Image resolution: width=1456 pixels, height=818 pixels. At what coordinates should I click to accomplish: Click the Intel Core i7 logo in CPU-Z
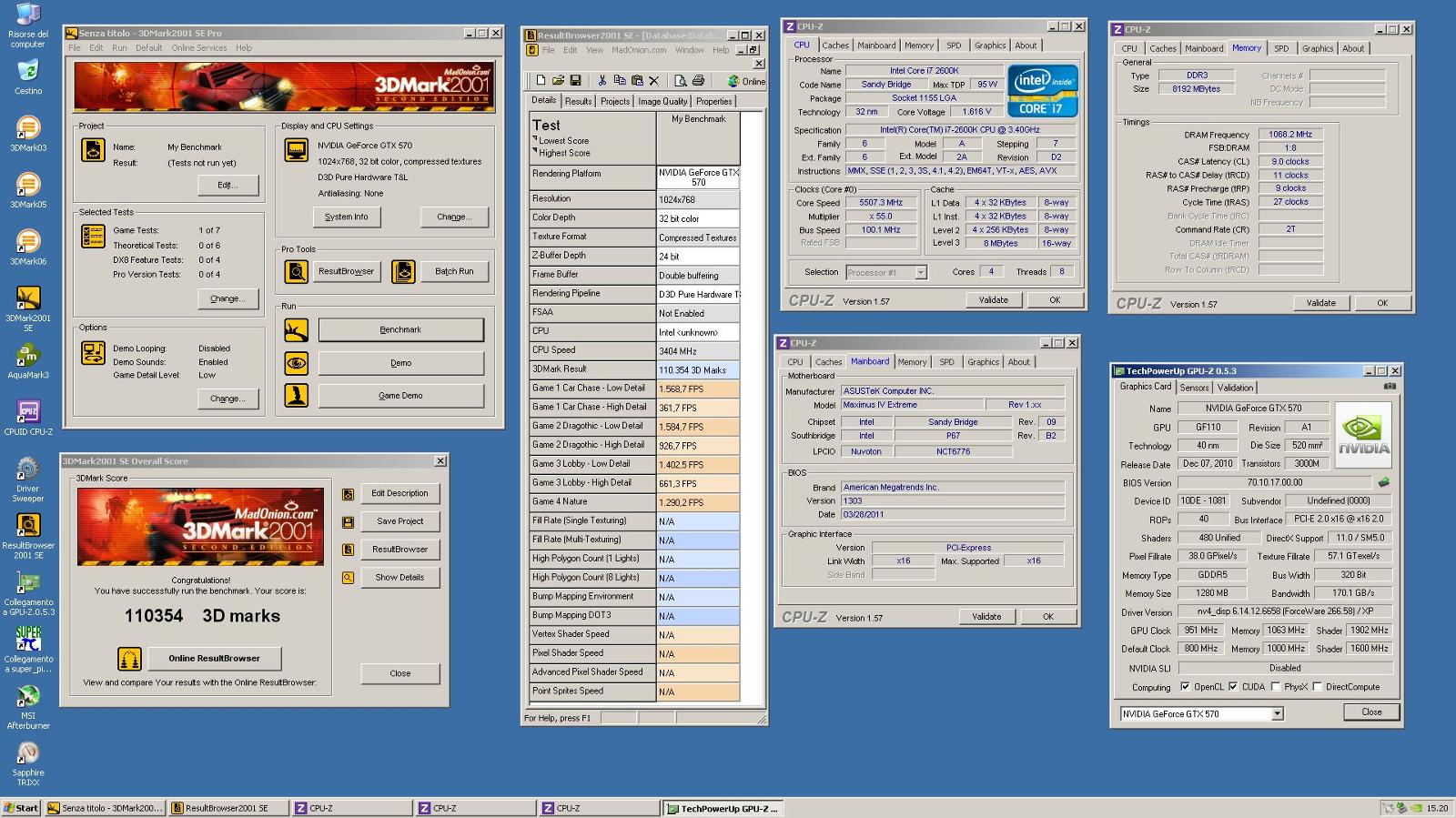(1042, 91)
